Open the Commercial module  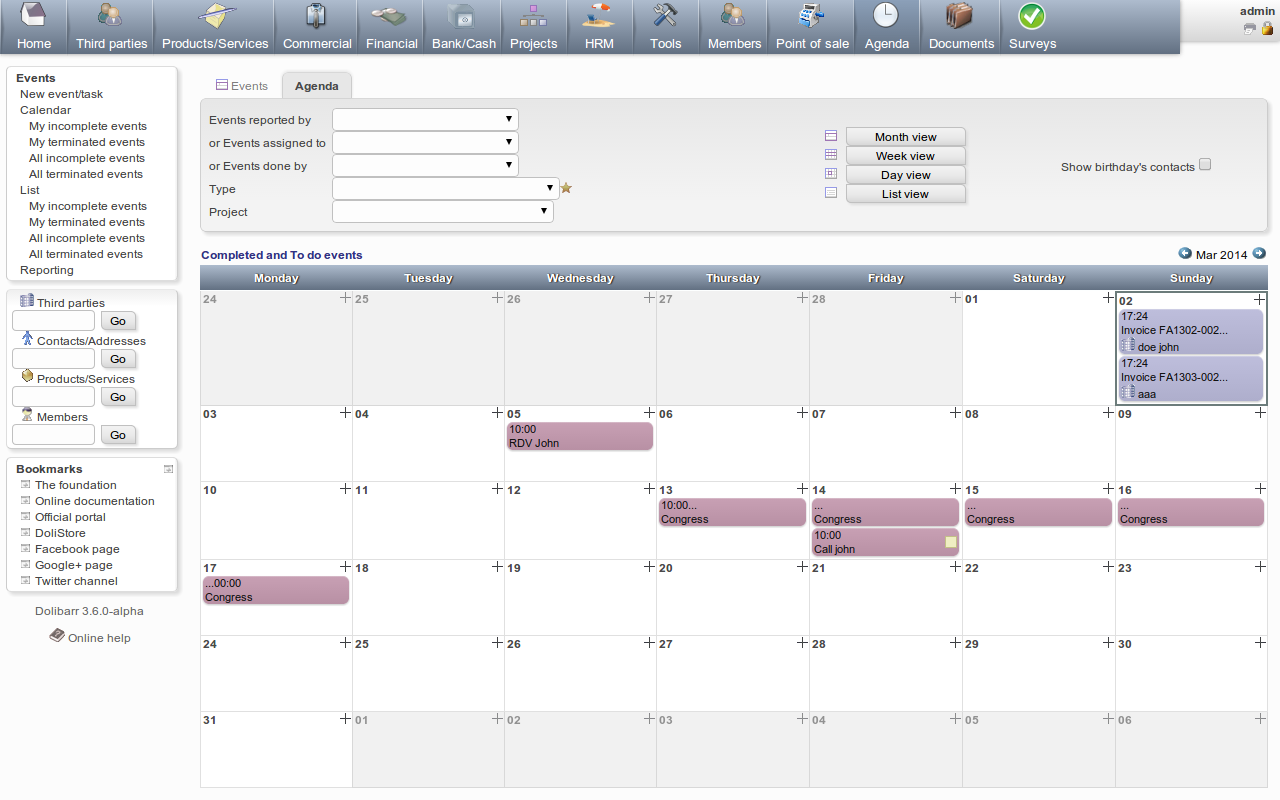(317, 27)
